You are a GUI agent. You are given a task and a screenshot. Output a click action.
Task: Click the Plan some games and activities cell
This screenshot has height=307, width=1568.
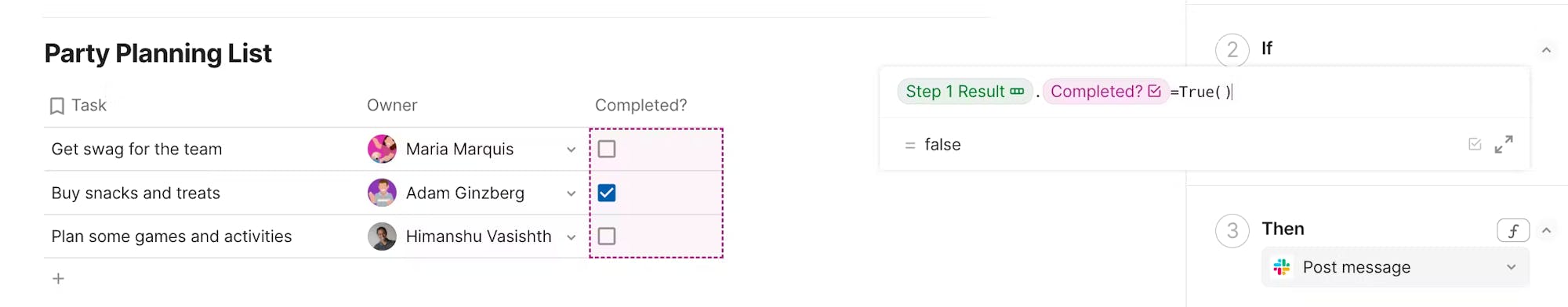point(201,237)
